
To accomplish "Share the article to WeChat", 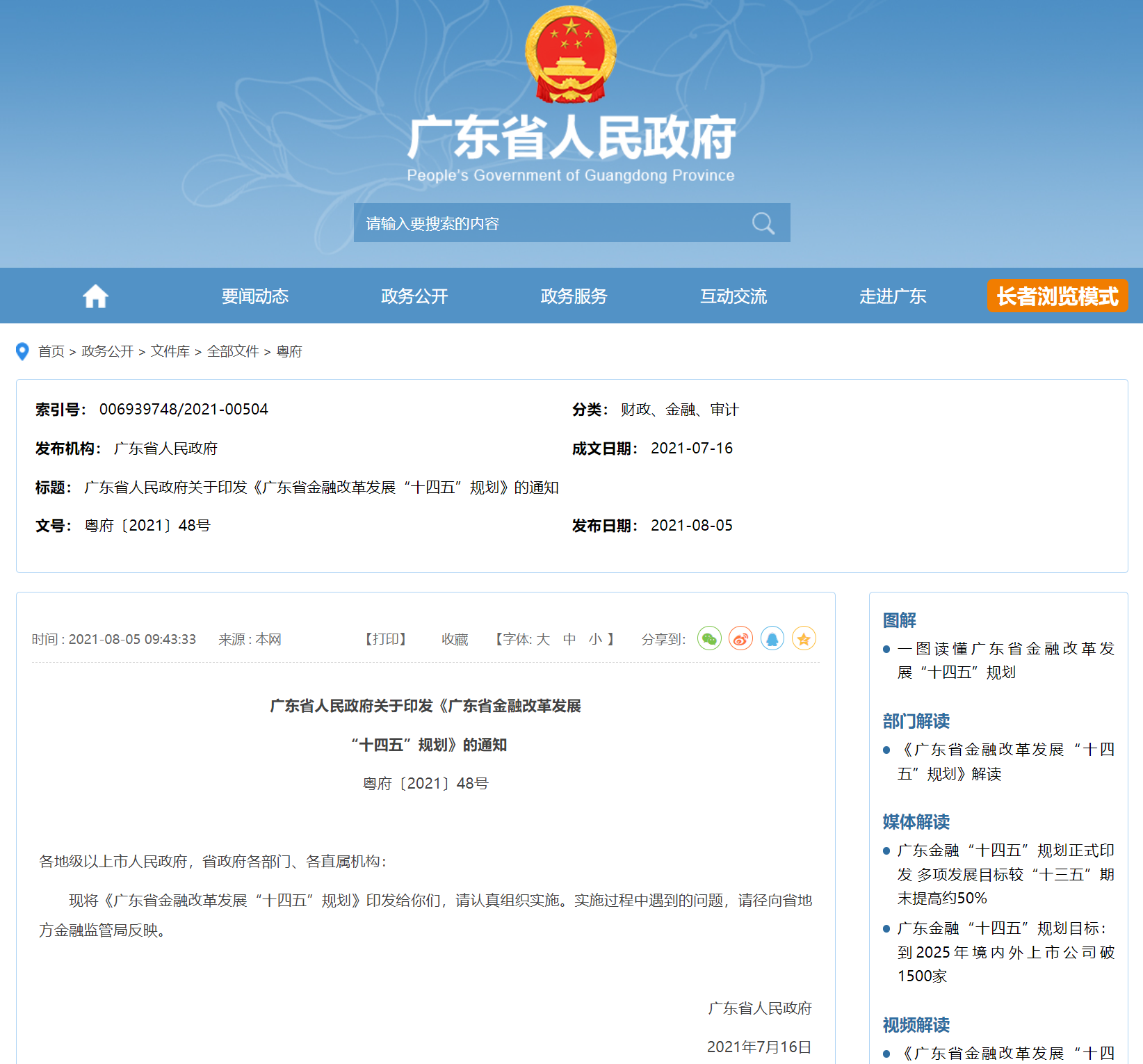I will click(709, 638).
